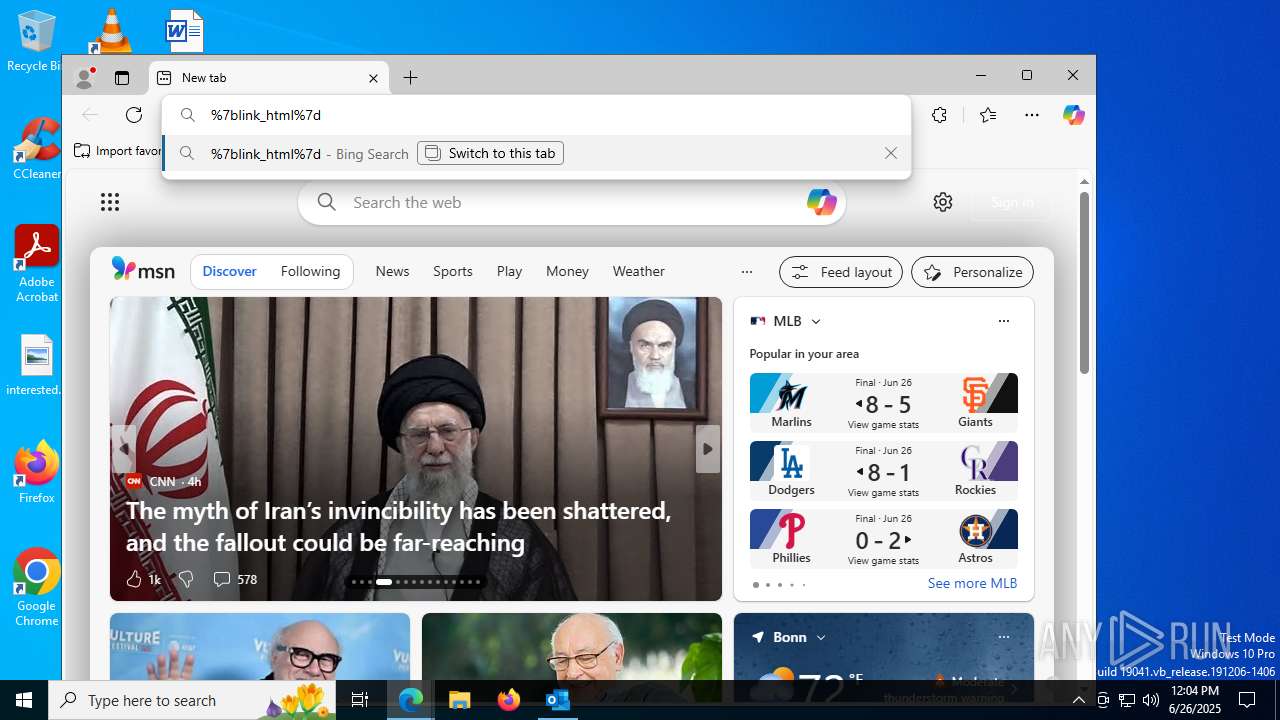Open the Marlins vs Giants game
The image size is (1280, 720).
[884, 402]
